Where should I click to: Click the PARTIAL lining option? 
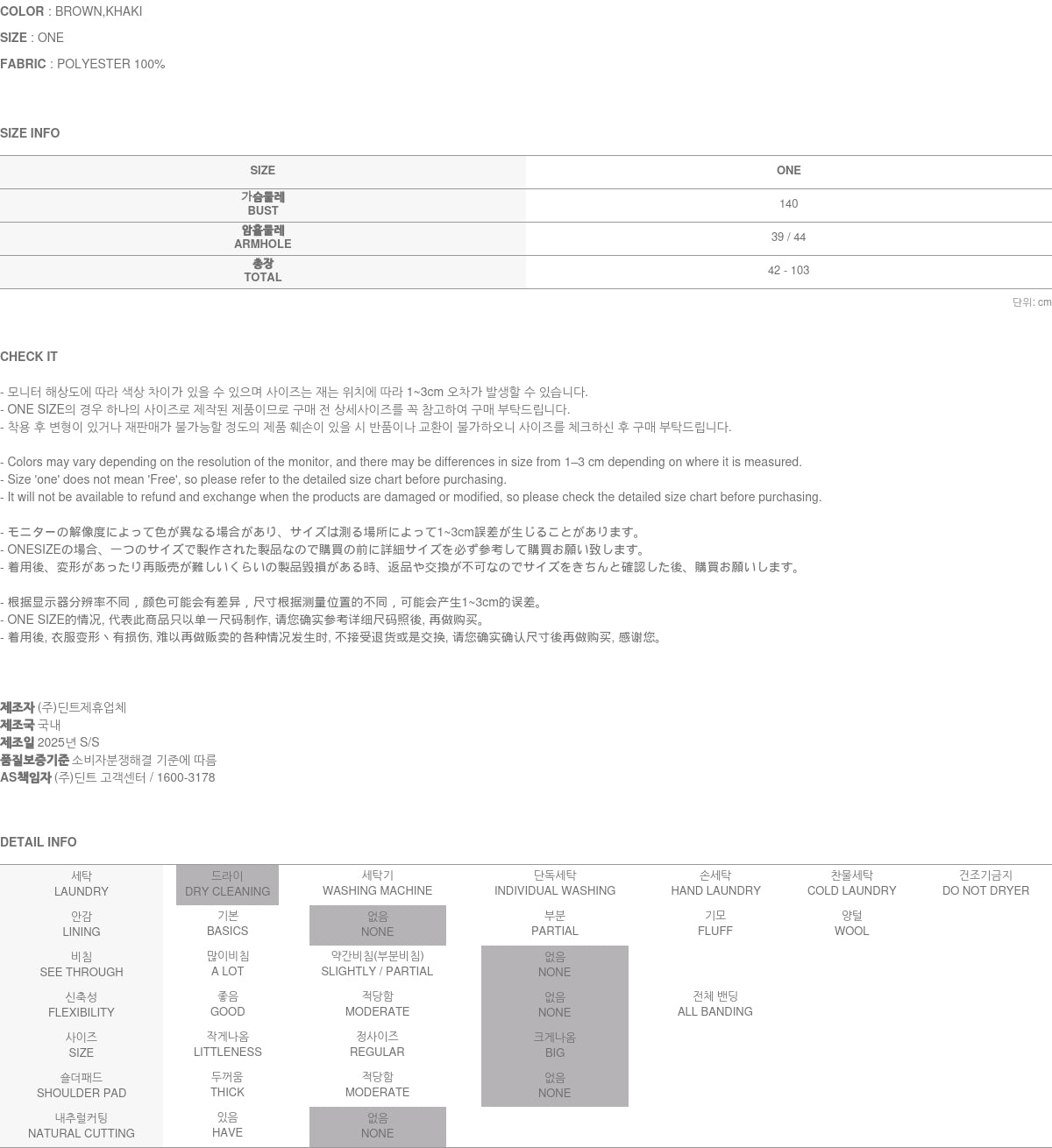[x=554, y=924]
